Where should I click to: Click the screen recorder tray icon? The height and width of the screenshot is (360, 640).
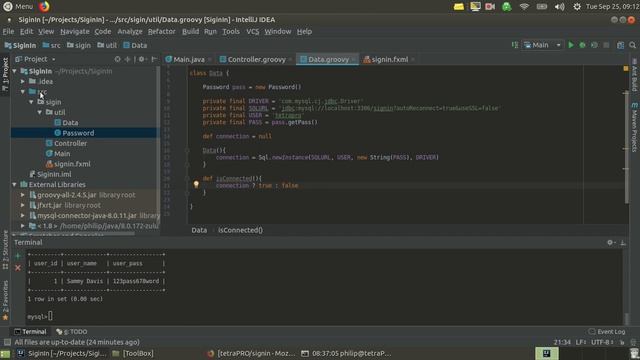coord(490,7)
